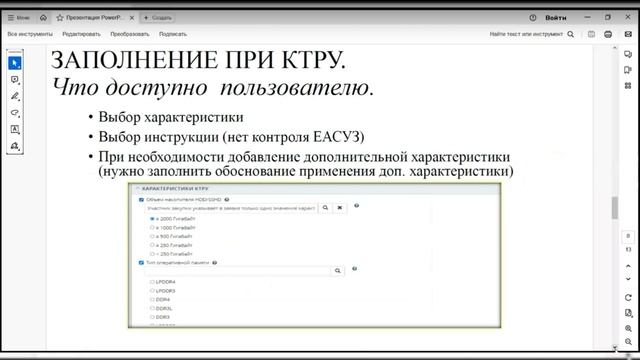Image resolution: width=640 pixels, height=360 pixels.
Task: Activate the freehand draw tool
Action: click(15, 113)
